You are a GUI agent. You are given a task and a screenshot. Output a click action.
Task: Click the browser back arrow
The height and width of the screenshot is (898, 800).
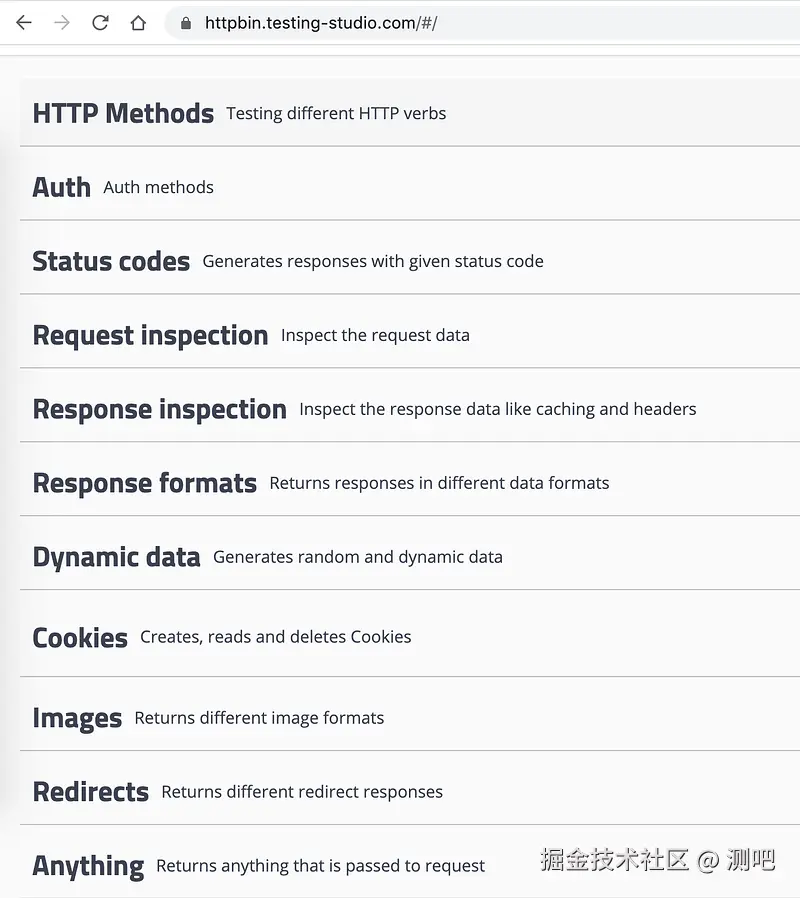(x=24, y=23)
